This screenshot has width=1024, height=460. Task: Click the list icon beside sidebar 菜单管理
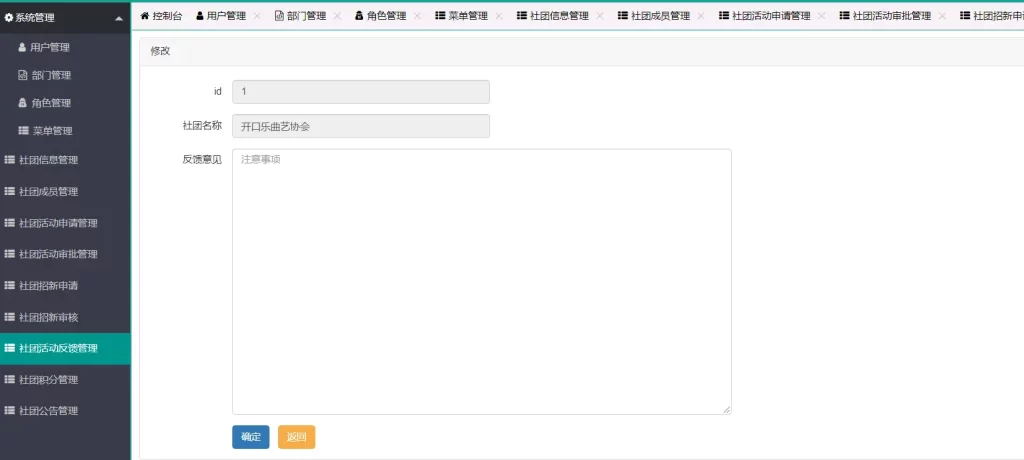point(23,131)
